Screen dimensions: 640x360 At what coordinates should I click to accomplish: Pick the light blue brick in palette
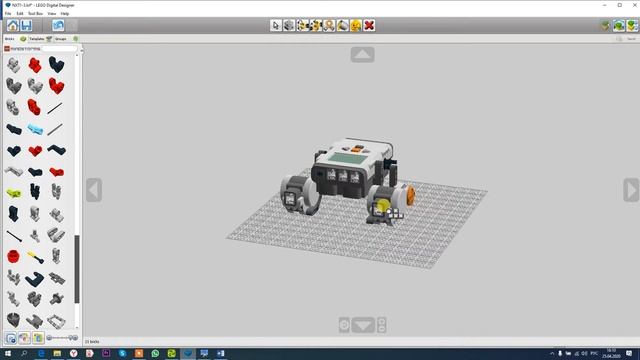[35, 130]
